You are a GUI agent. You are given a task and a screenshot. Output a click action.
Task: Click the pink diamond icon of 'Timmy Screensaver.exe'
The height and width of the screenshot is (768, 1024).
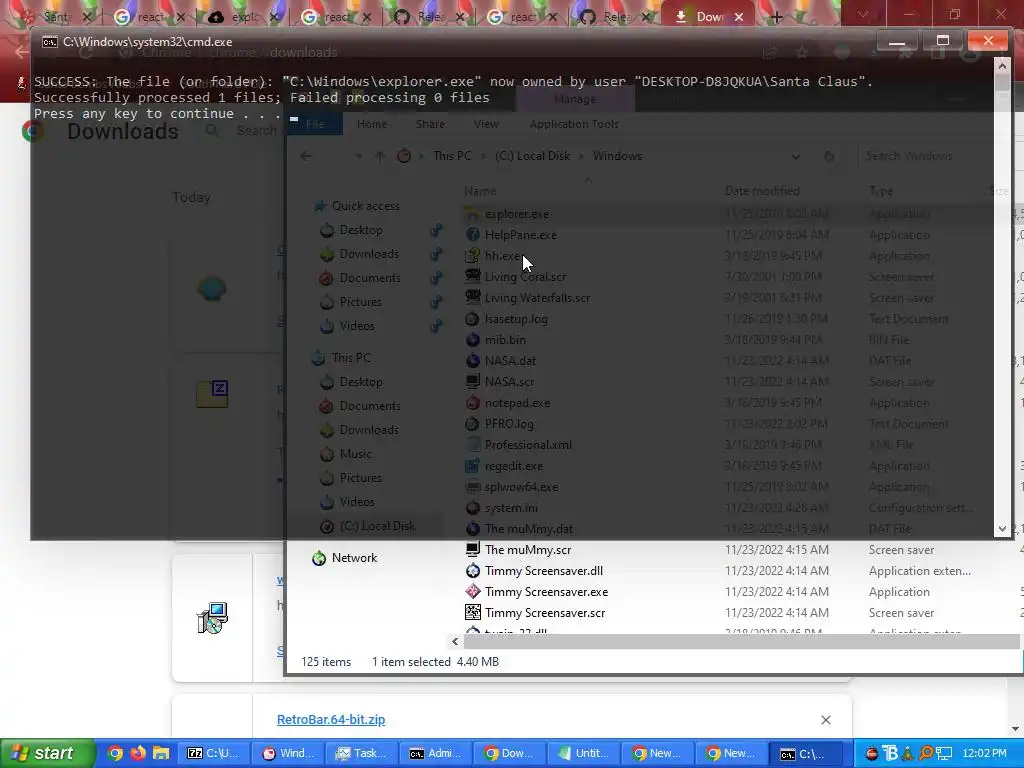click(473, 592)
